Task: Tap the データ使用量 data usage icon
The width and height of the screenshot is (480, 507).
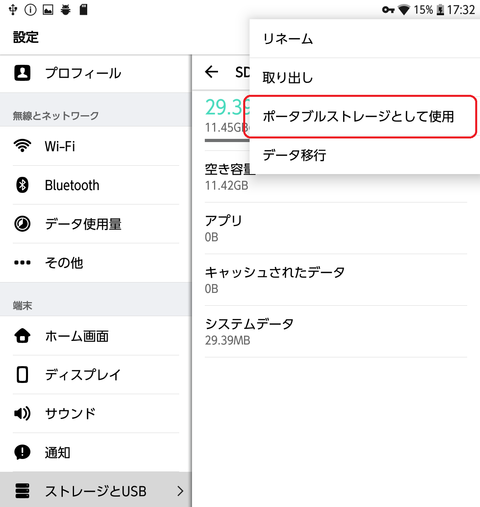Action: [x=22, y=224]
